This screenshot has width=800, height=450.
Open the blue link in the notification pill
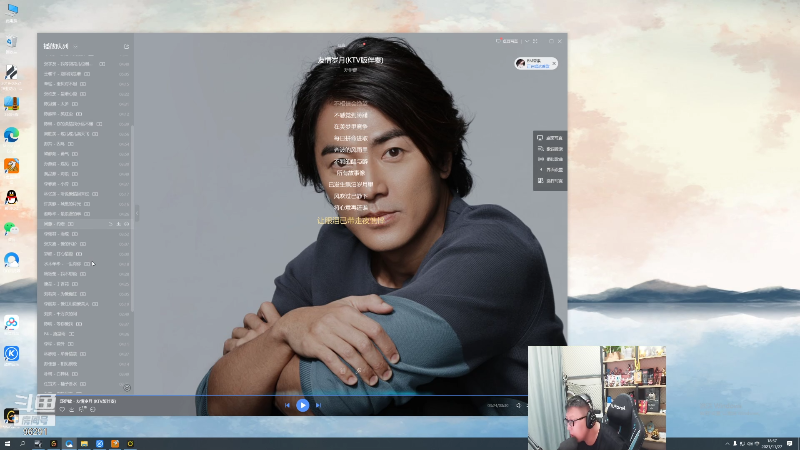coord(538,66)
